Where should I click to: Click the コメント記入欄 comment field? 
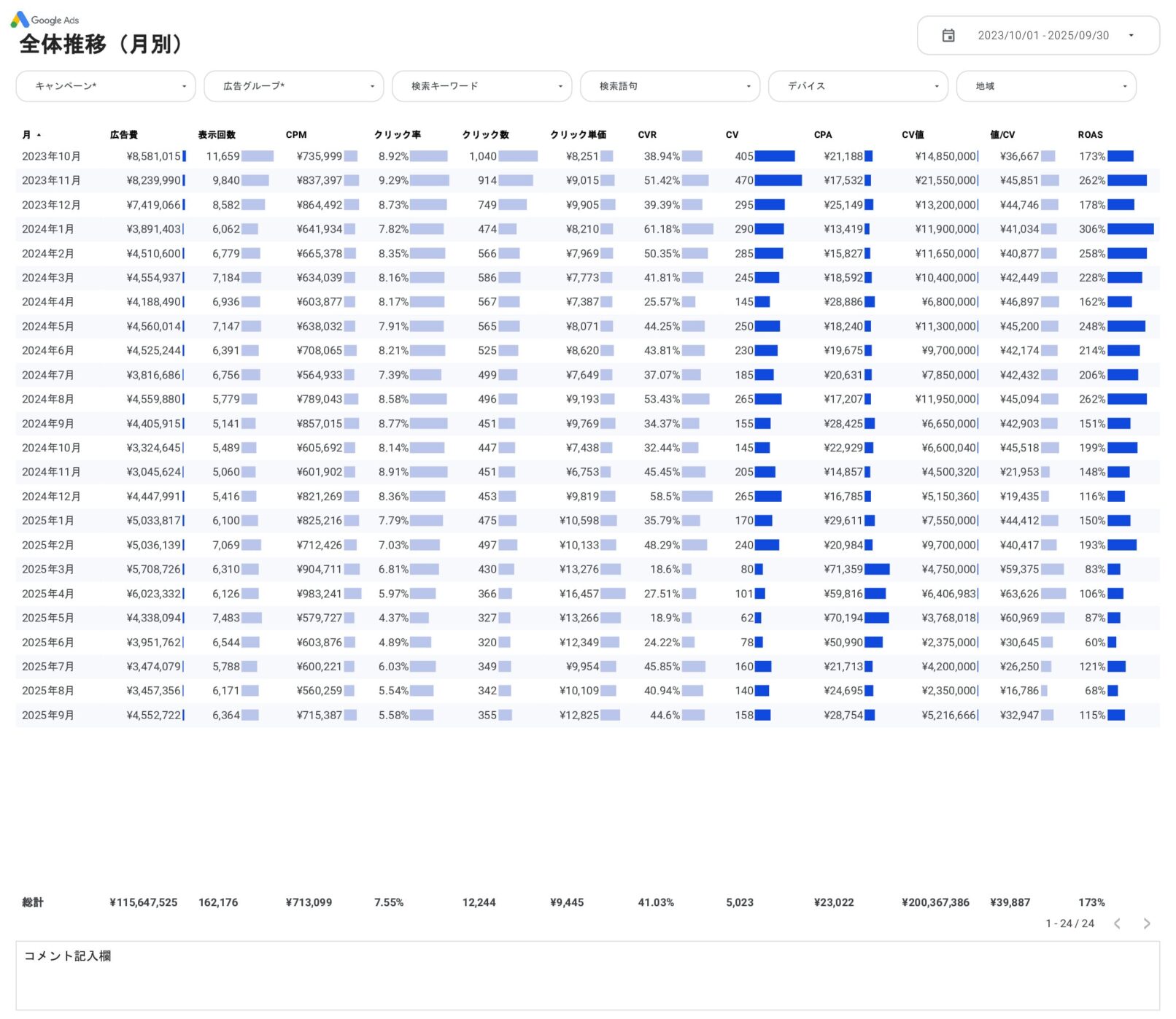[x=584, y=976]
